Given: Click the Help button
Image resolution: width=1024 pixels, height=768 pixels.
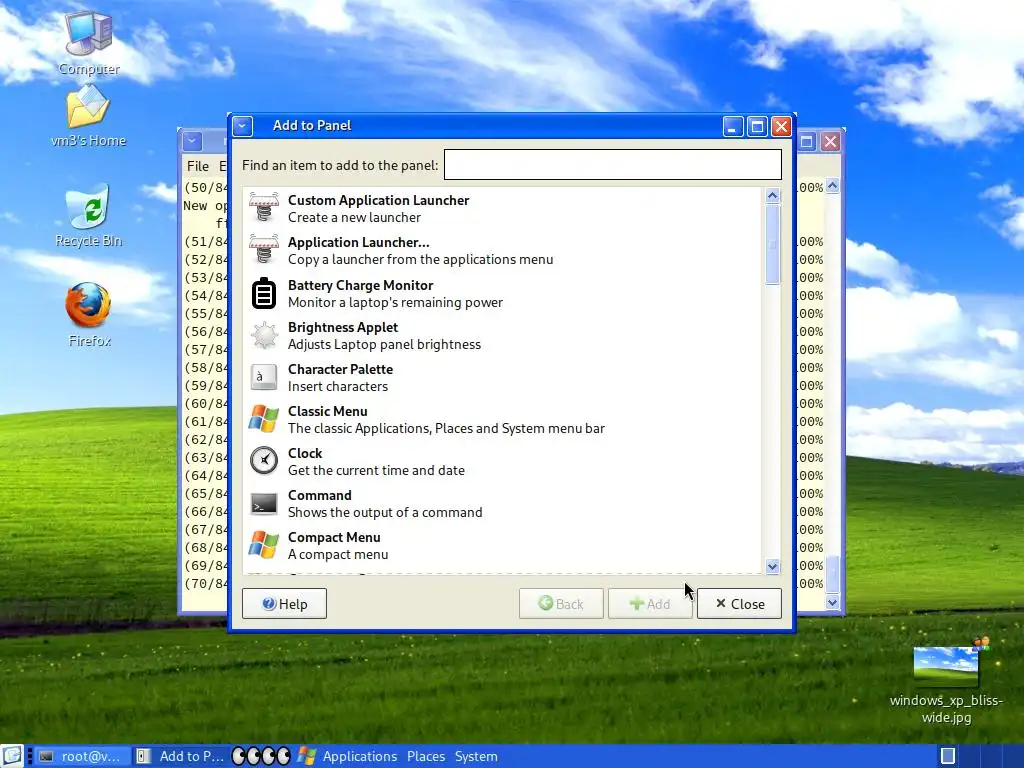Looking at the screenshot, I should (284, 604).
